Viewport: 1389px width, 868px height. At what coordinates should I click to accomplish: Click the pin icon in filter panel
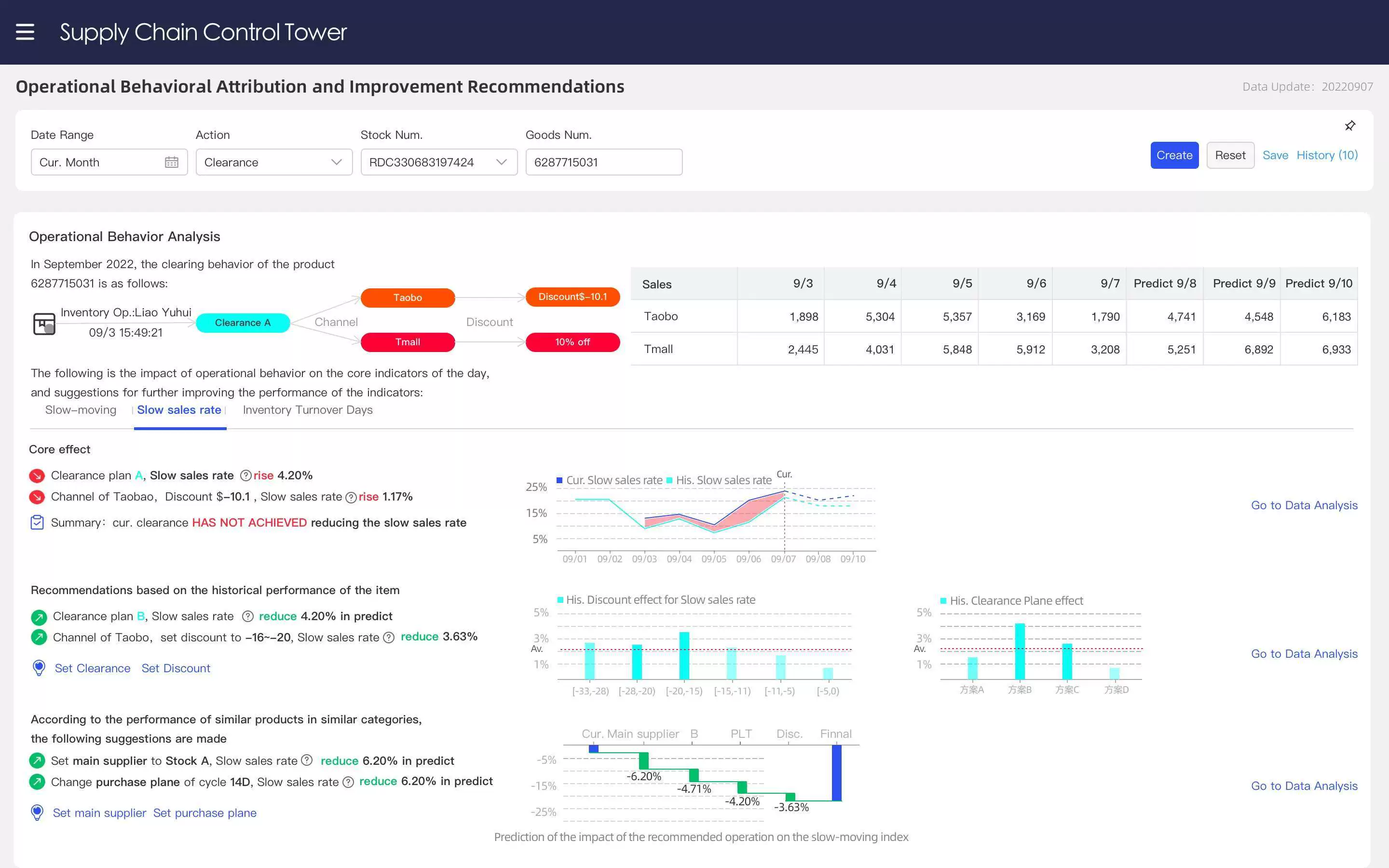[x=1350, y=126]
